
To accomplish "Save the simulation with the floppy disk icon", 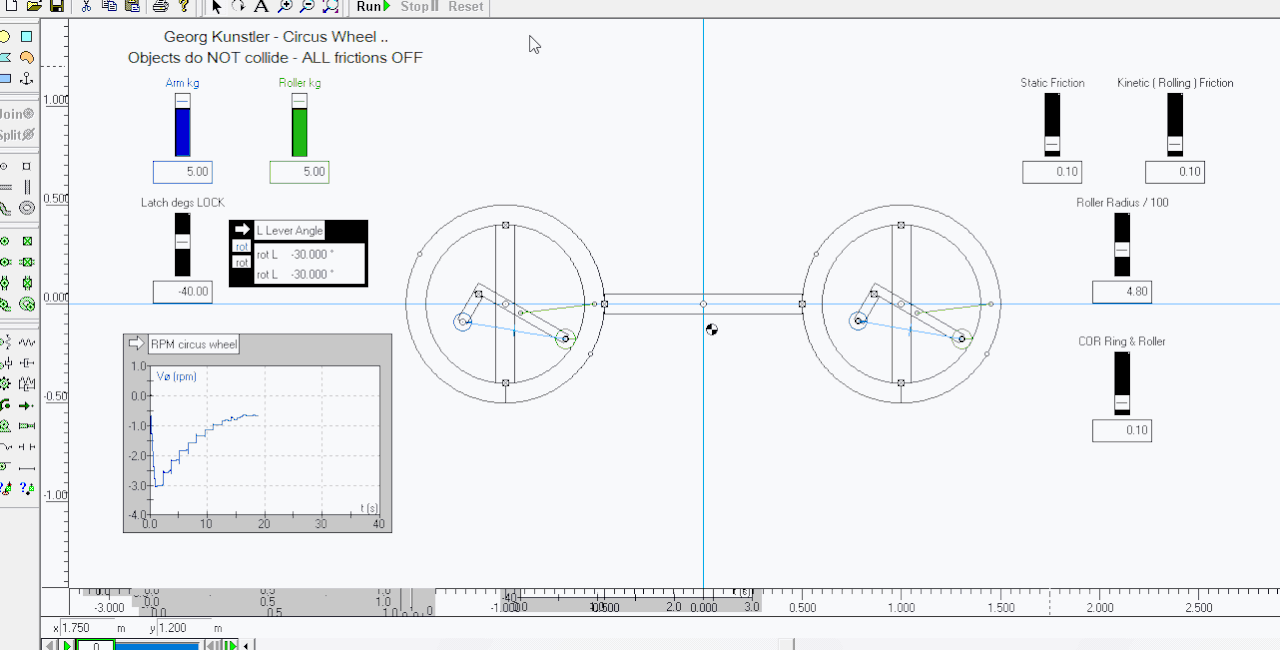I will 57,6.
